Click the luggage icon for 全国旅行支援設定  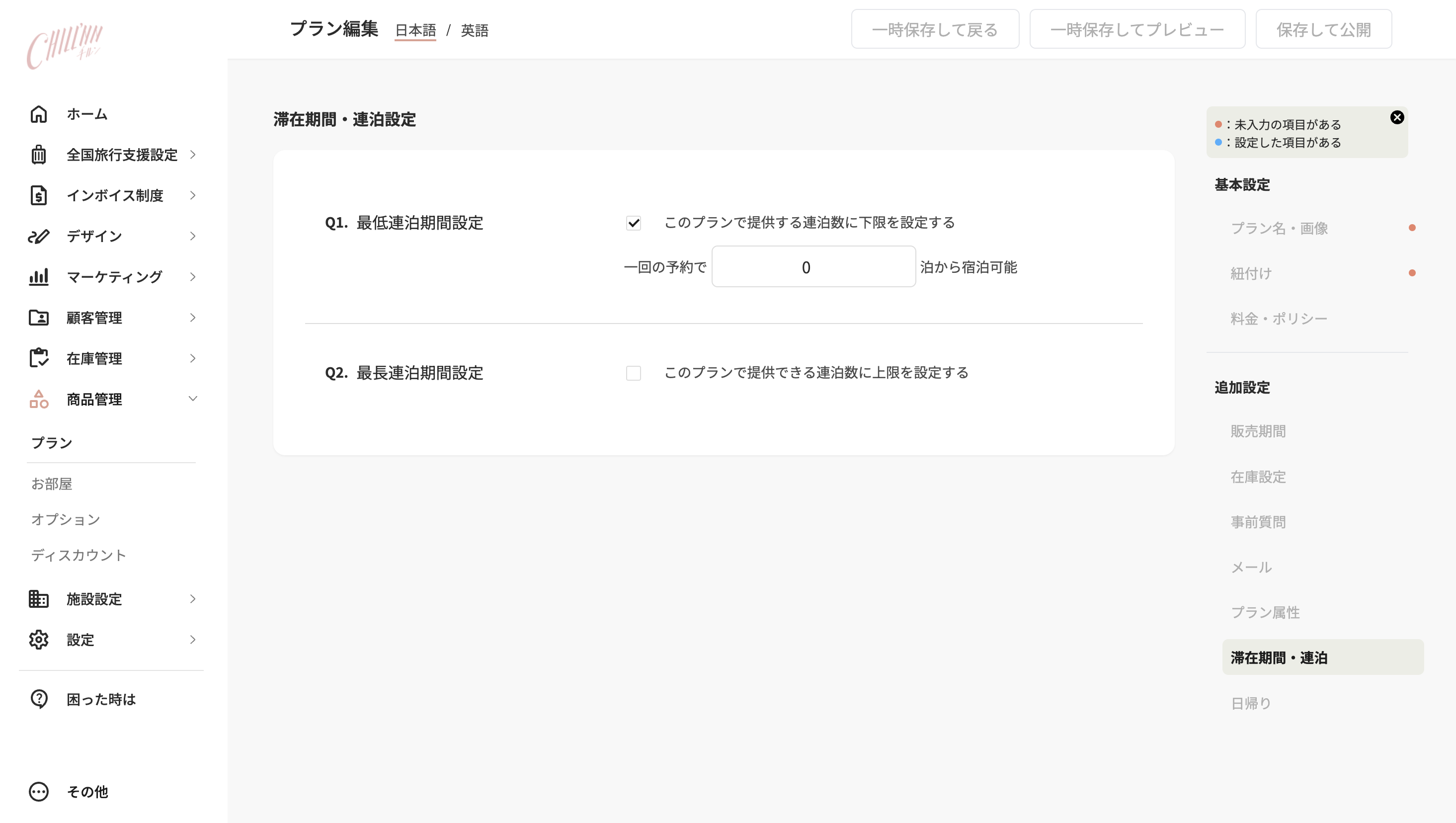(x=38, y=154)
